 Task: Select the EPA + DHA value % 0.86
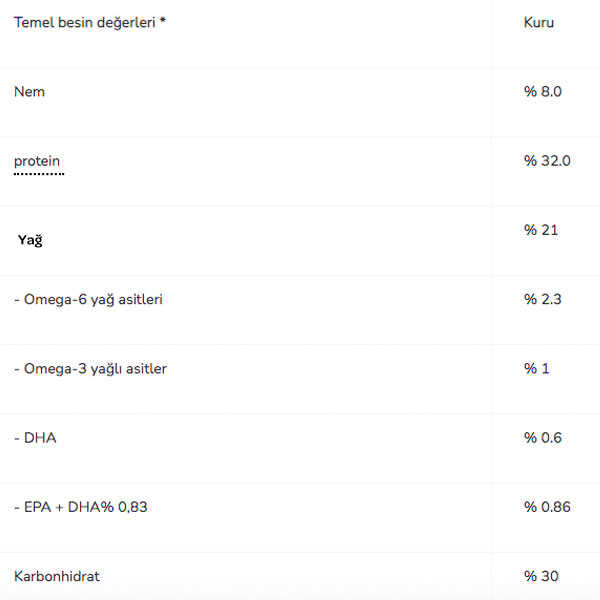(547, 507)
